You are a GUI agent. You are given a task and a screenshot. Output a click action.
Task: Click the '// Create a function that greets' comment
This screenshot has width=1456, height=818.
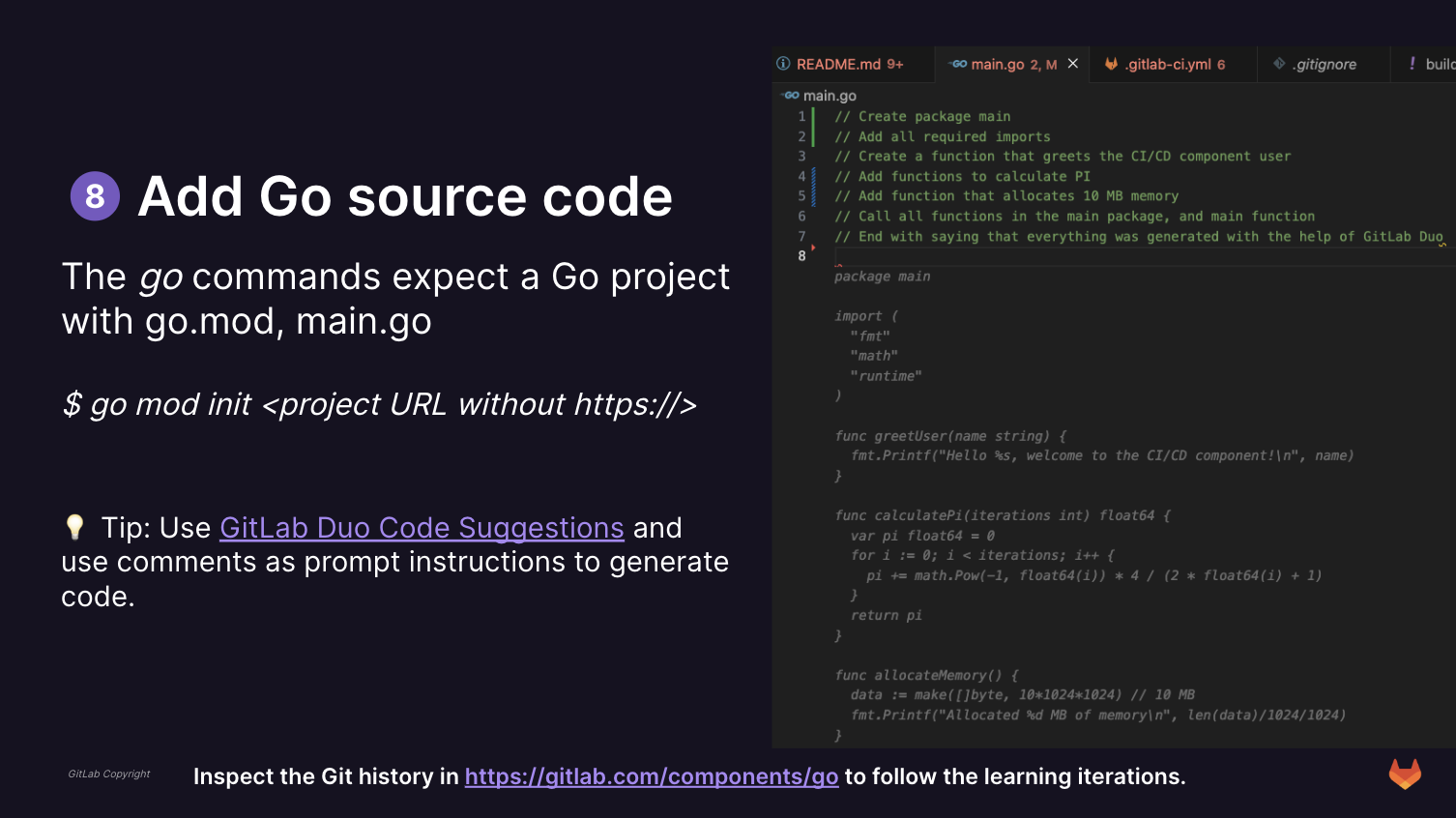(x=1063, y=157)
